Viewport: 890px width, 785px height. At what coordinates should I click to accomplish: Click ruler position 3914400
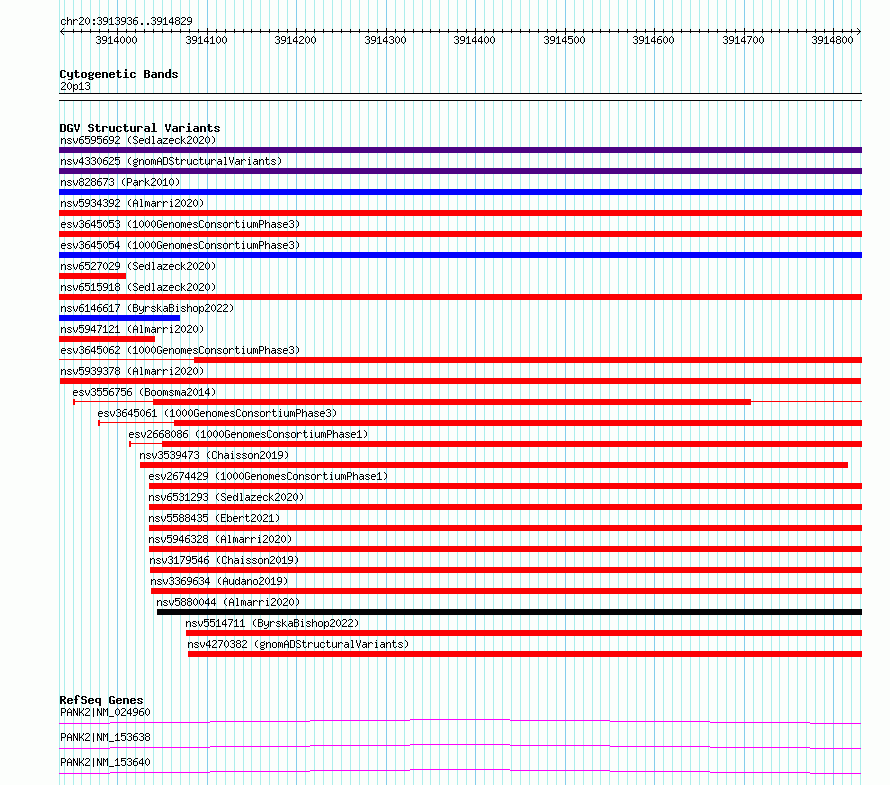(475, 40)
